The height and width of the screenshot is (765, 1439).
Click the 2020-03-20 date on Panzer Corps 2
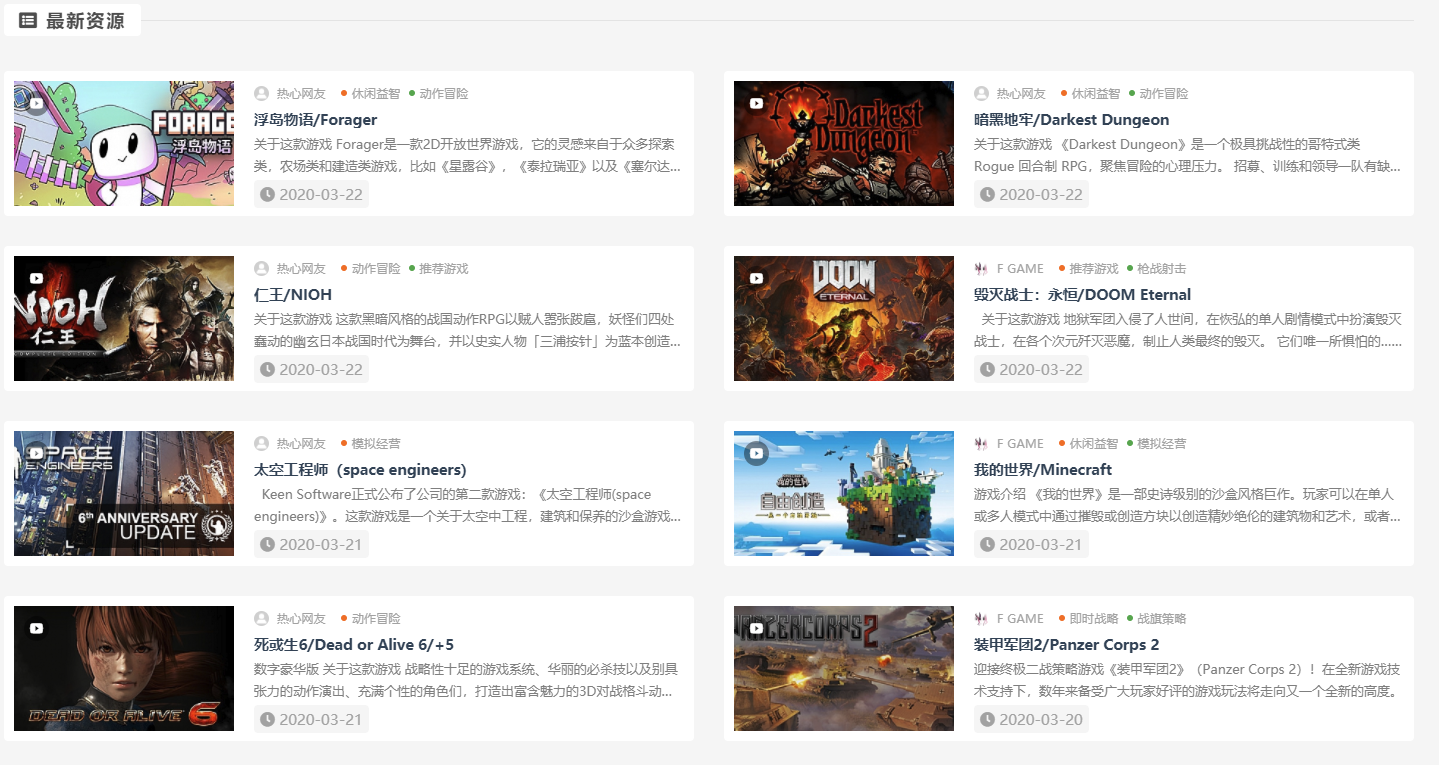click(x=1041, y=719)
